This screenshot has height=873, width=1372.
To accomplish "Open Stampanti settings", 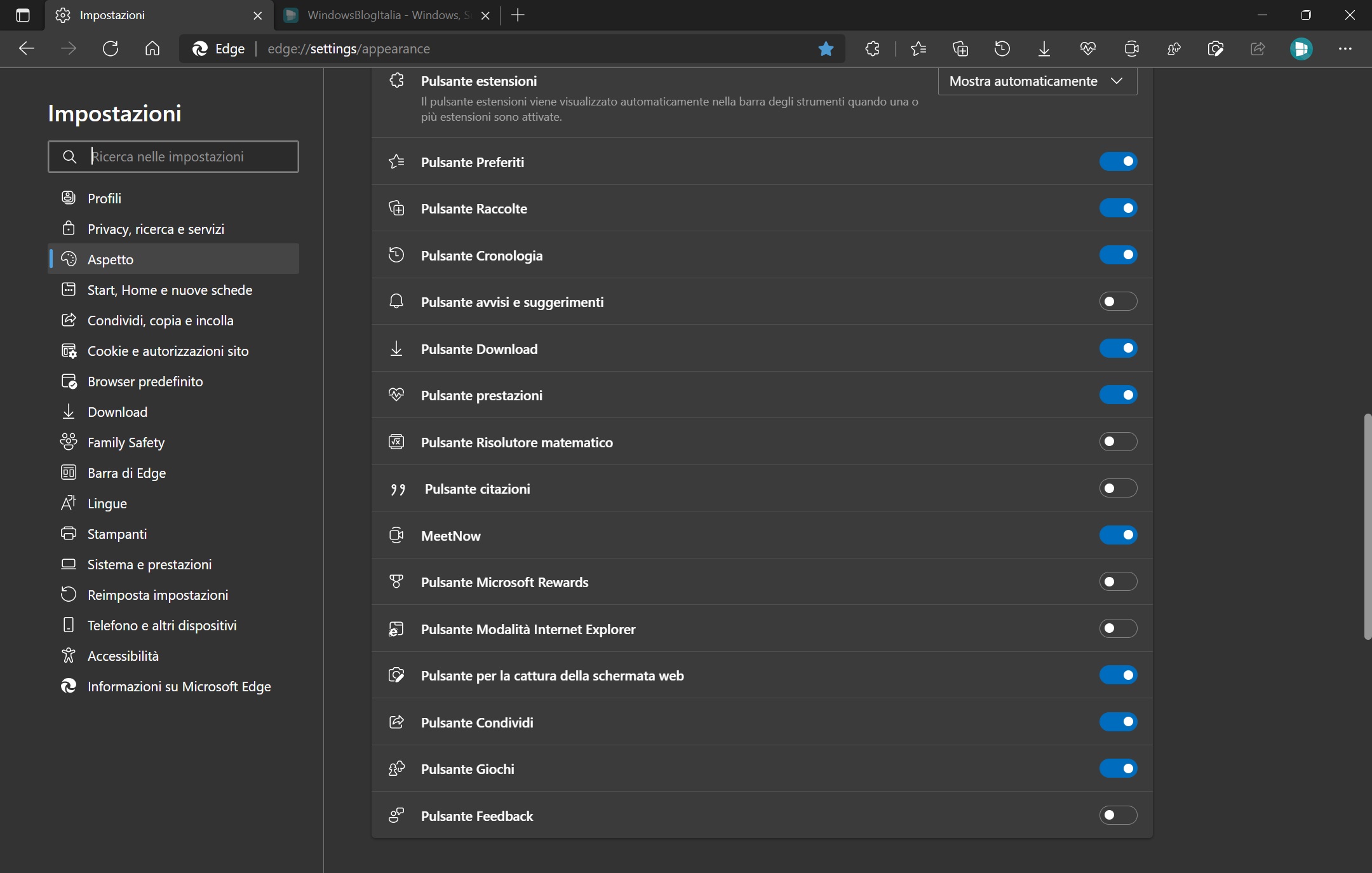I will [x=173, y=534].
